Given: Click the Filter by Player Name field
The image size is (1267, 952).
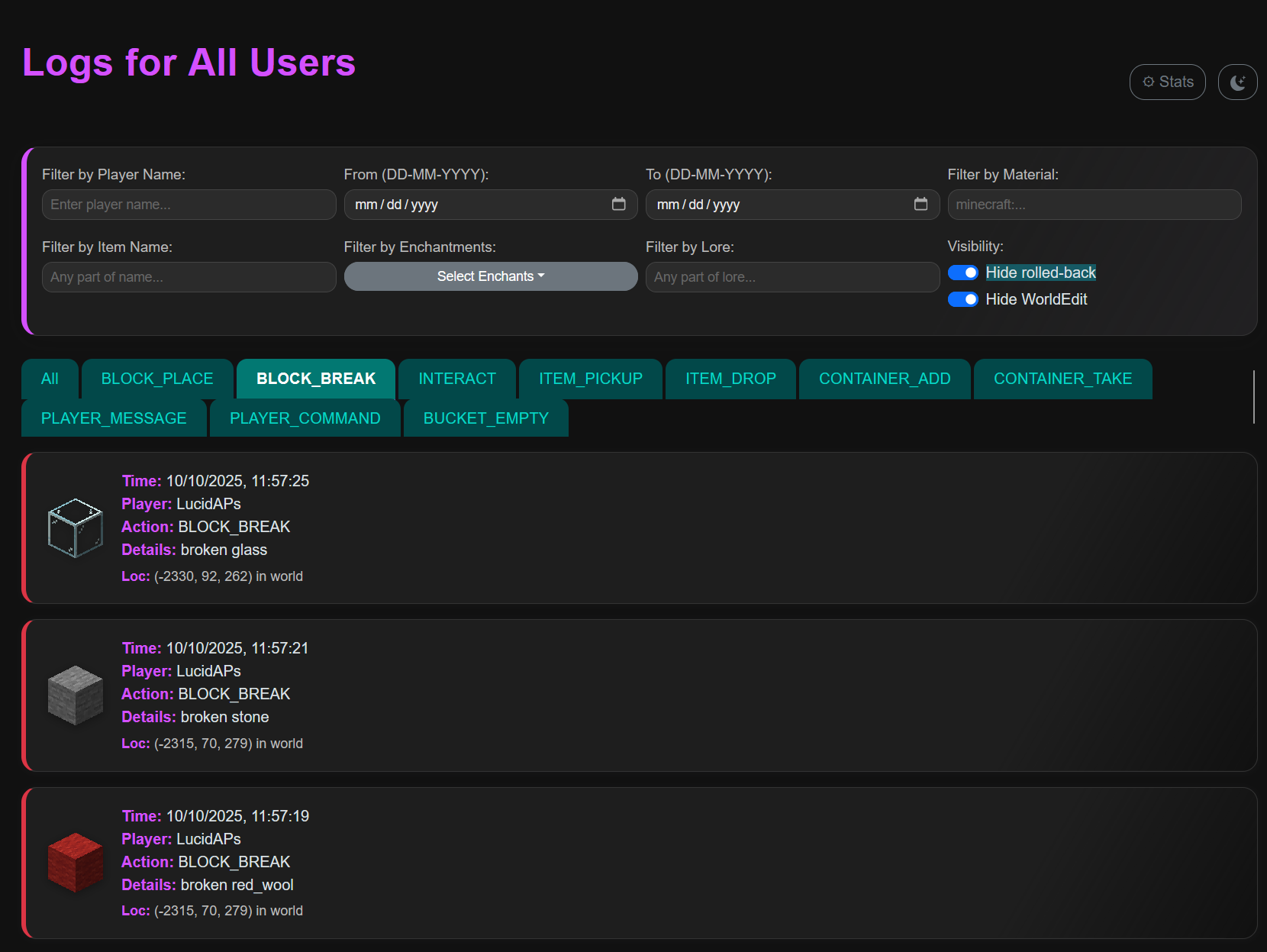Looking at the screenshot, I should pyautogui.click(x=189, y=205).
